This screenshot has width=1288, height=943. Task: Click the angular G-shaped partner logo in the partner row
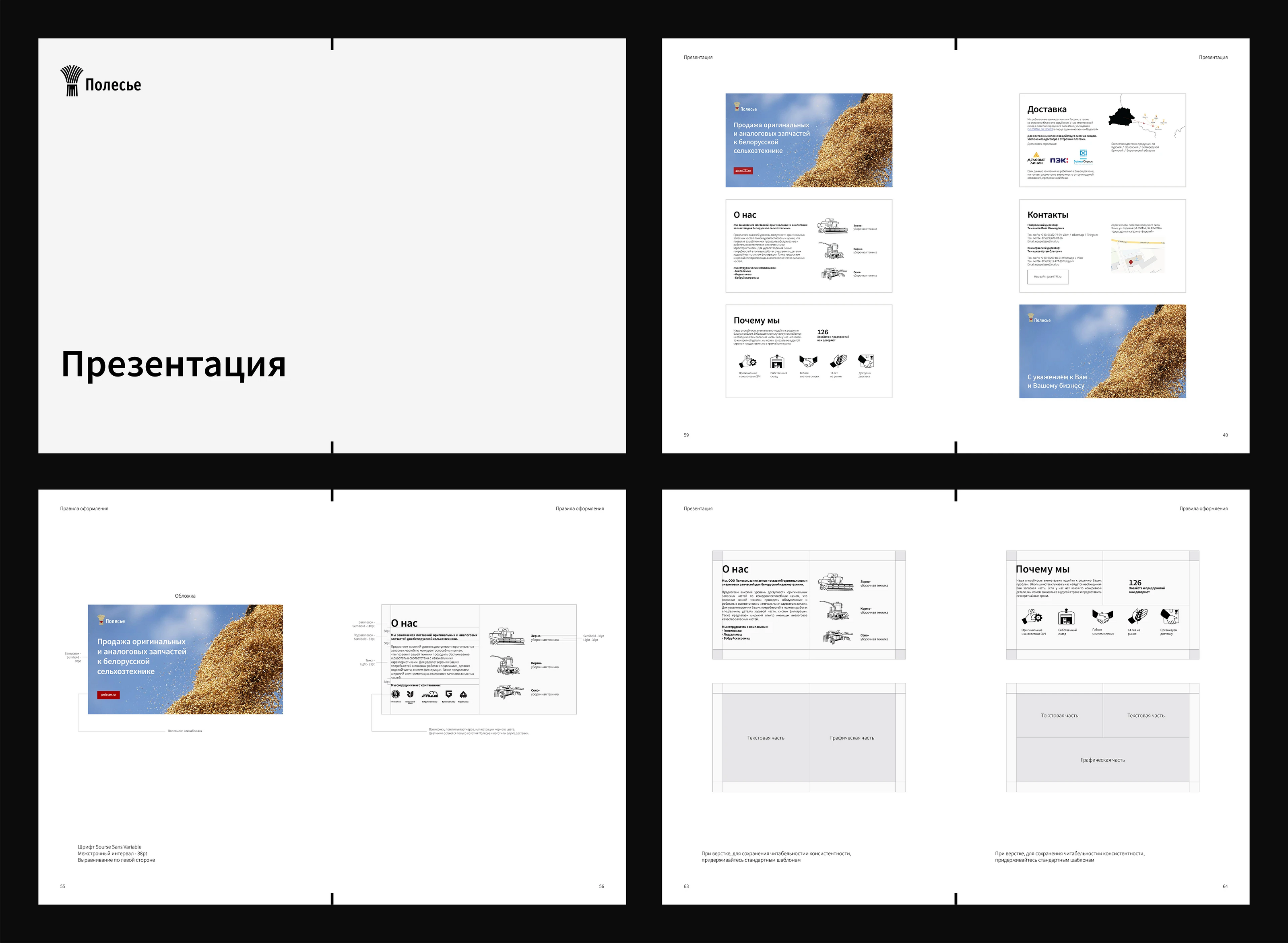click(448, 694)
